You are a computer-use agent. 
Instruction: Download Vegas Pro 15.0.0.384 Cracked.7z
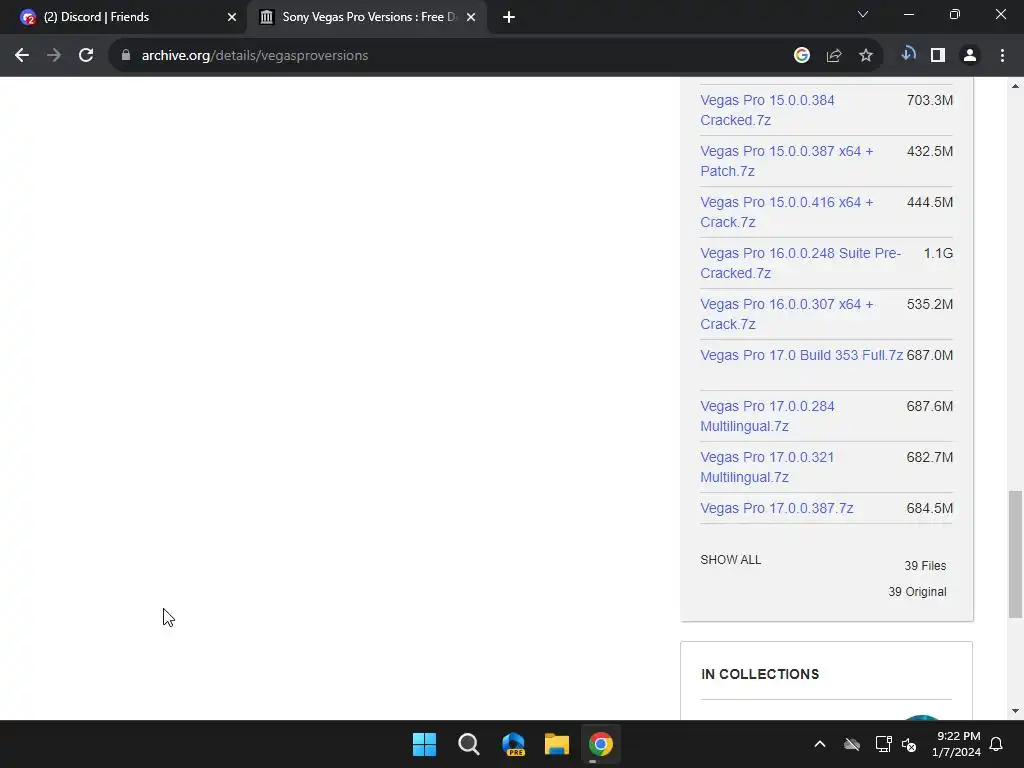(x=767, y=110)
